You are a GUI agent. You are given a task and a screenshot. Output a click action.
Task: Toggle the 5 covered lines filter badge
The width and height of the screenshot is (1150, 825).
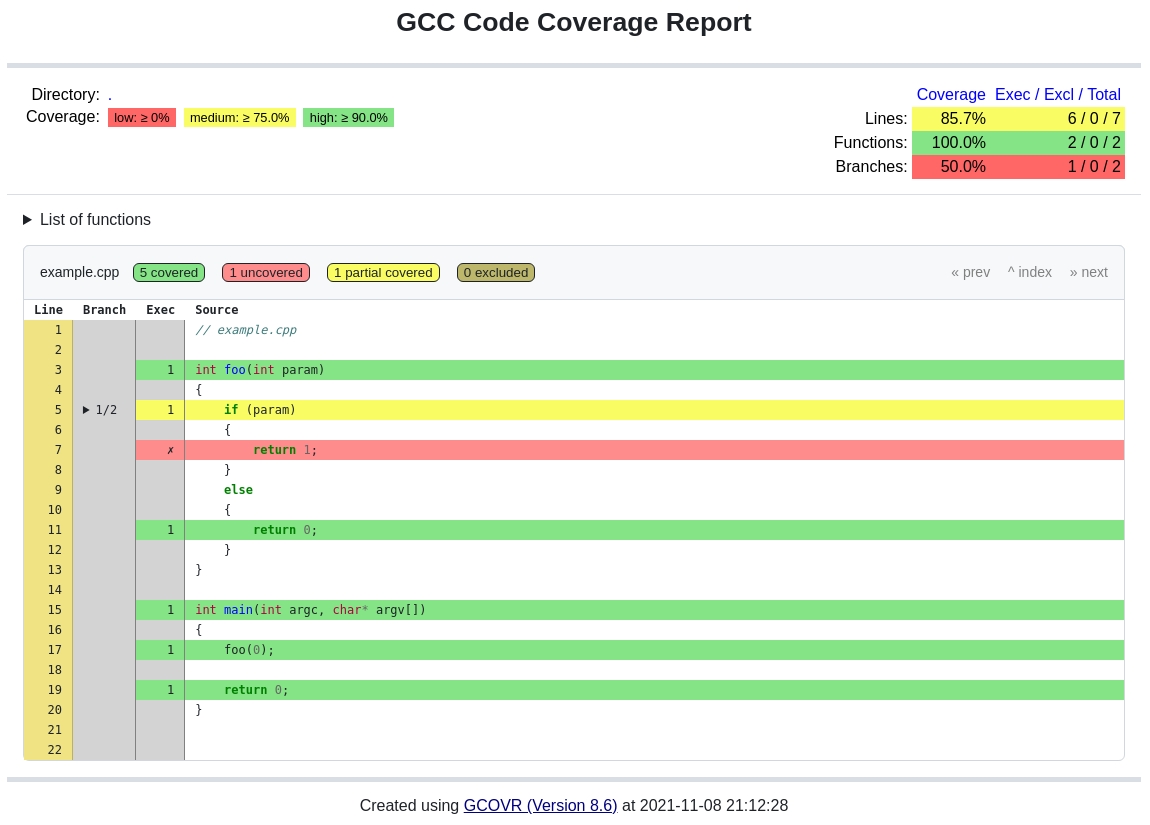point(168,272)
